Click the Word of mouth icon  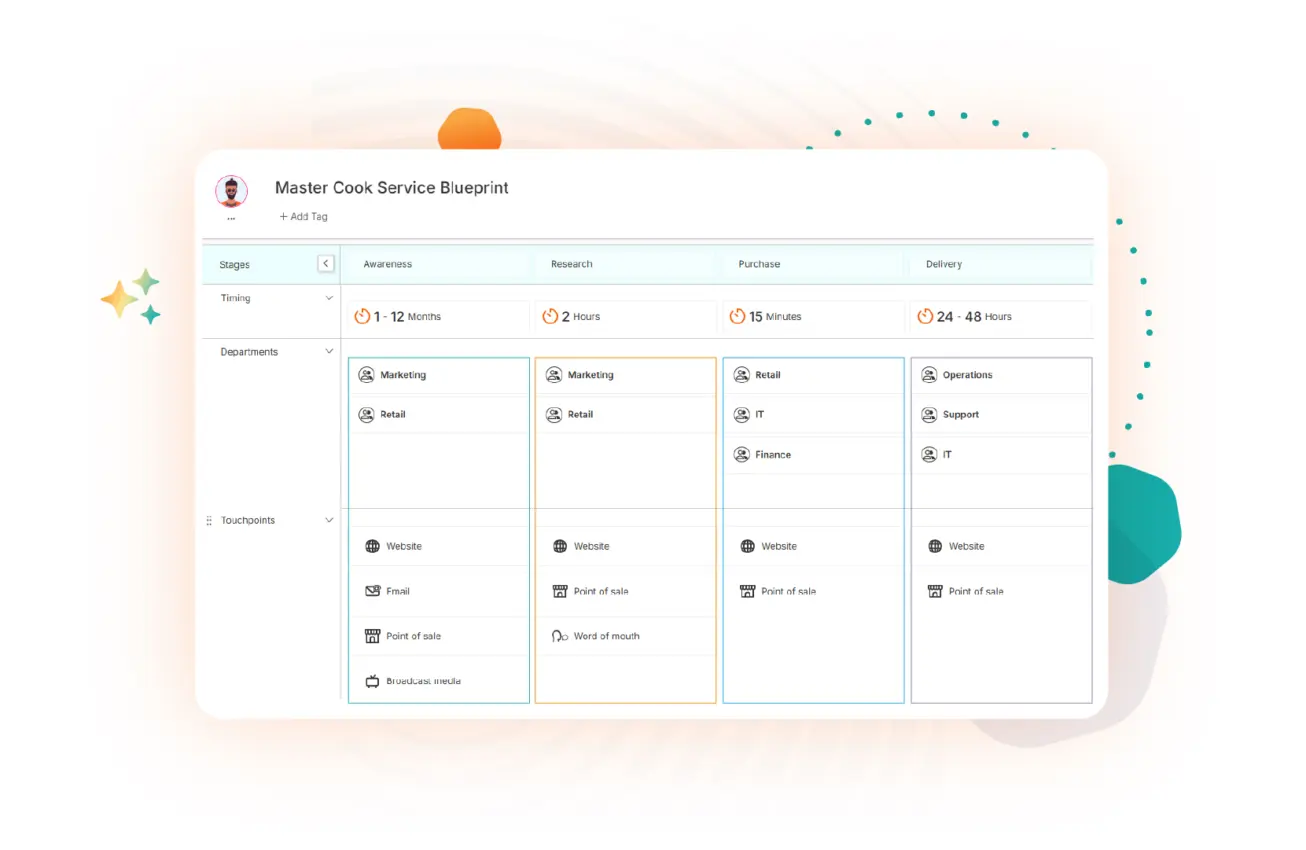click(560, 636)
